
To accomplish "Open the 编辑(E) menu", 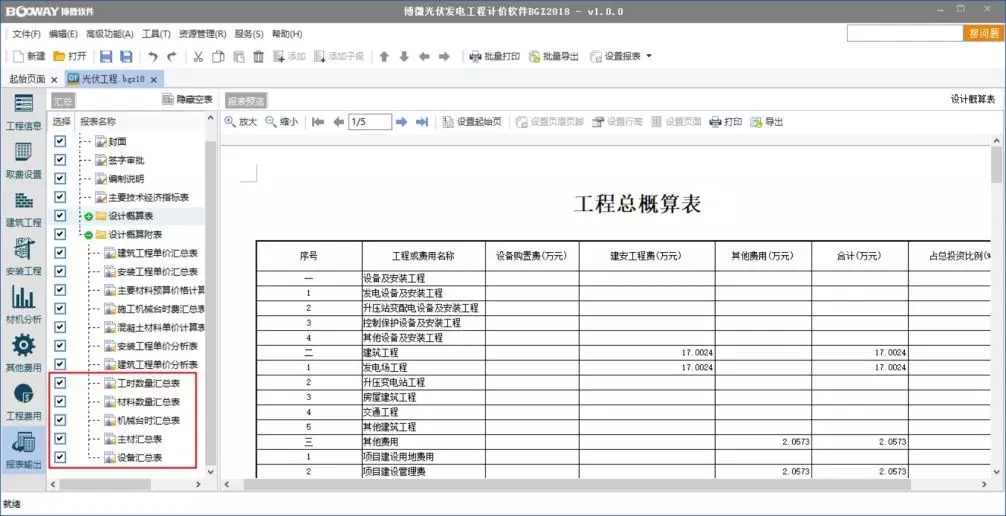I will [x=64, y=34].
